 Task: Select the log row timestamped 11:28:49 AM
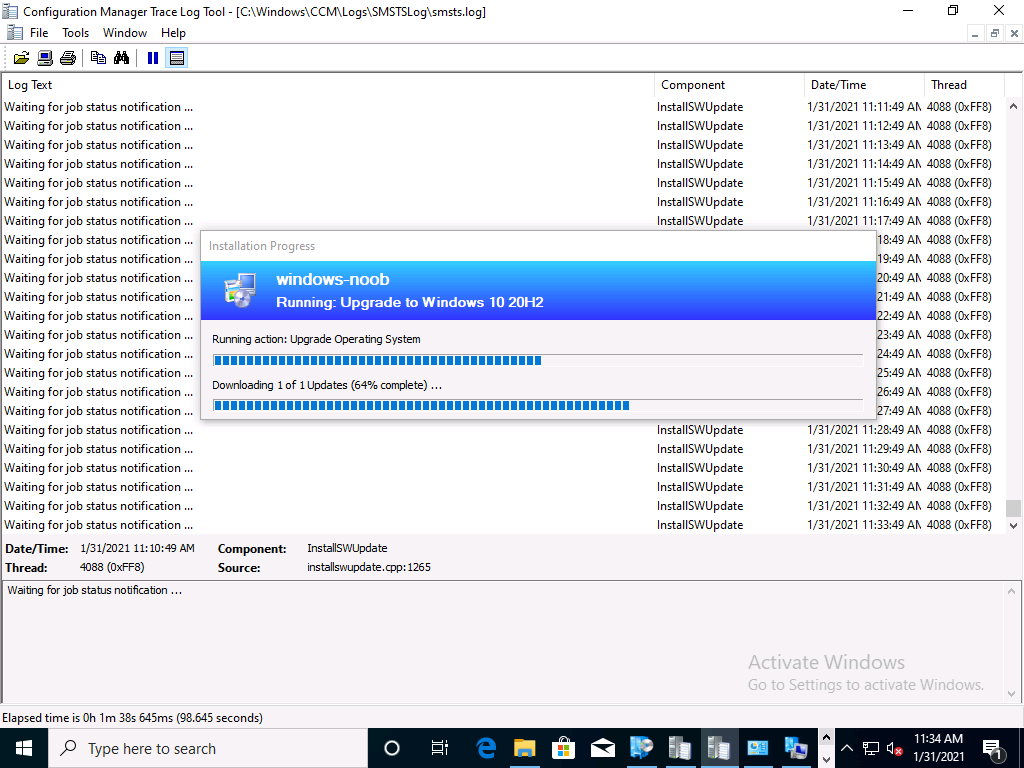pos(504,430)
